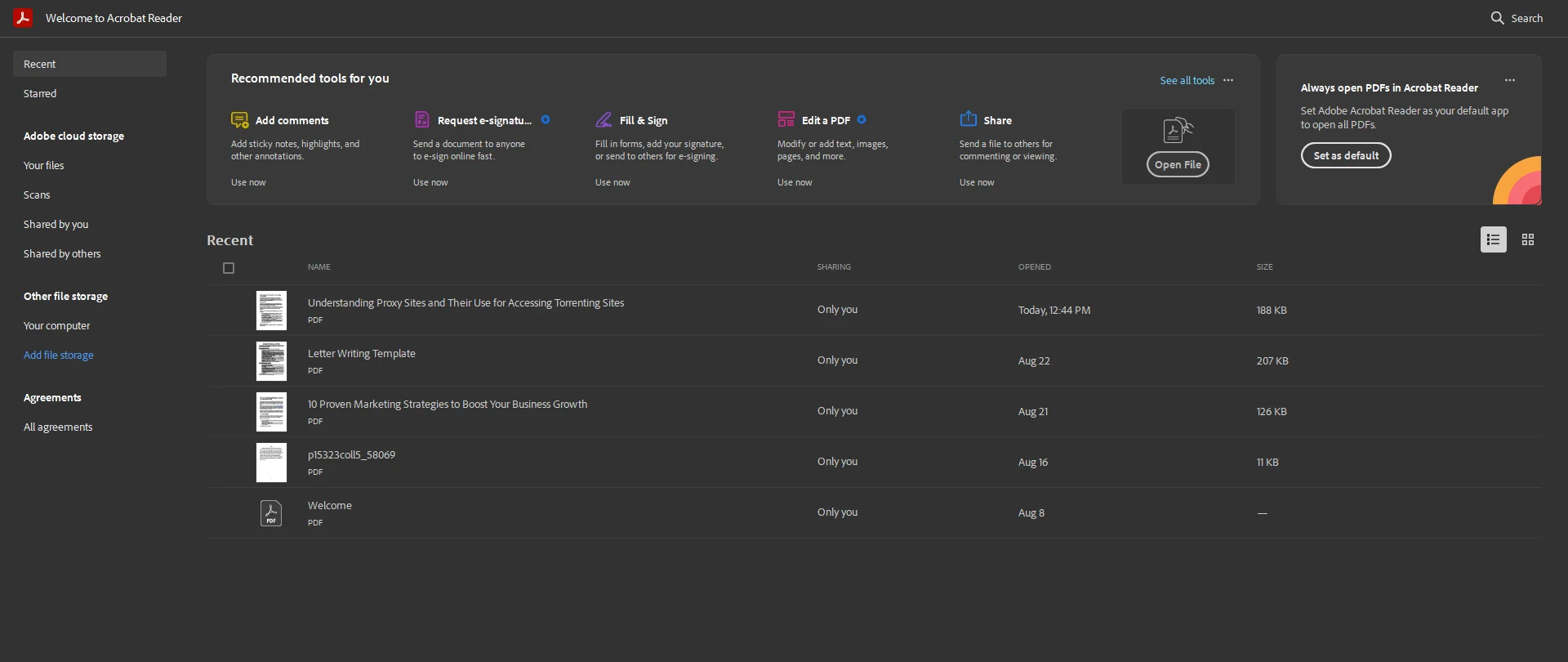Open the Starred section
Viewport: 1568px width, 662px height.
coord(40,93)
